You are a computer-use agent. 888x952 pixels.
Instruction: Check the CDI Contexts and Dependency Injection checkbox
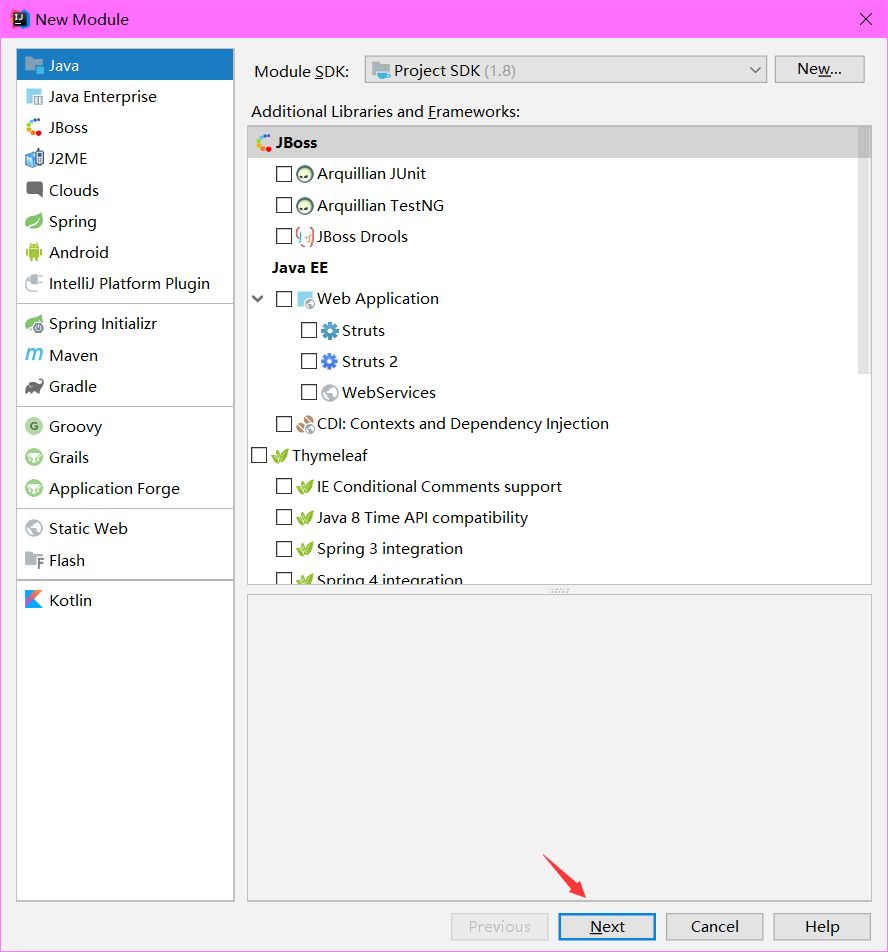click(x=283, y=424)
